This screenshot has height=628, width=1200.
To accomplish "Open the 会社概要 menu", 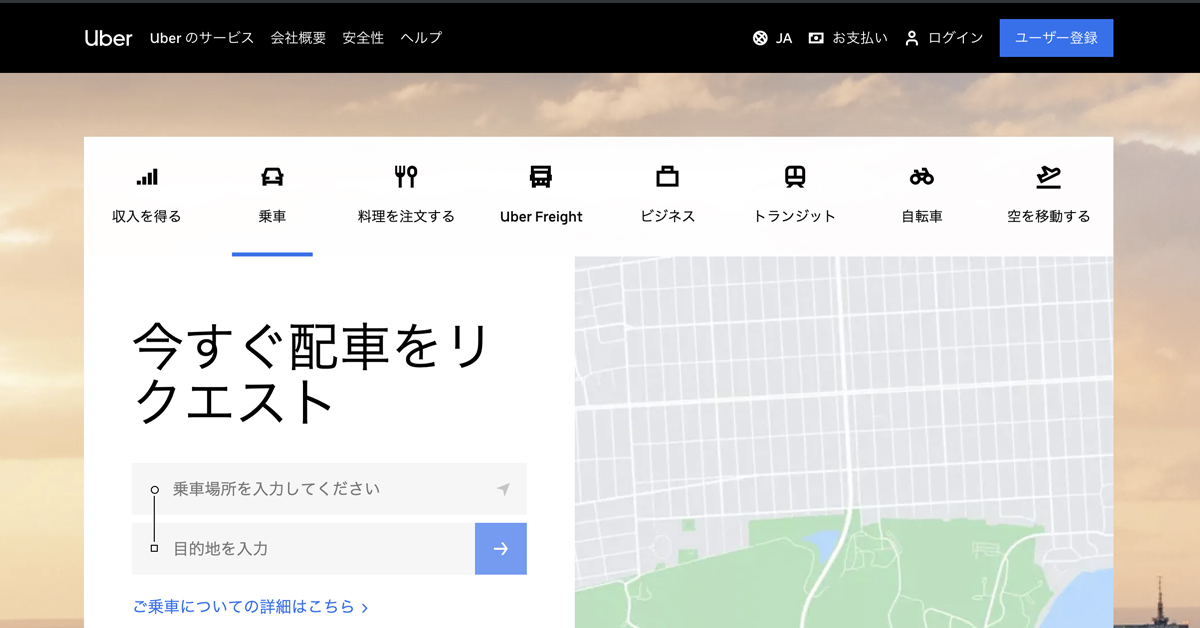I will coord(298,38).
